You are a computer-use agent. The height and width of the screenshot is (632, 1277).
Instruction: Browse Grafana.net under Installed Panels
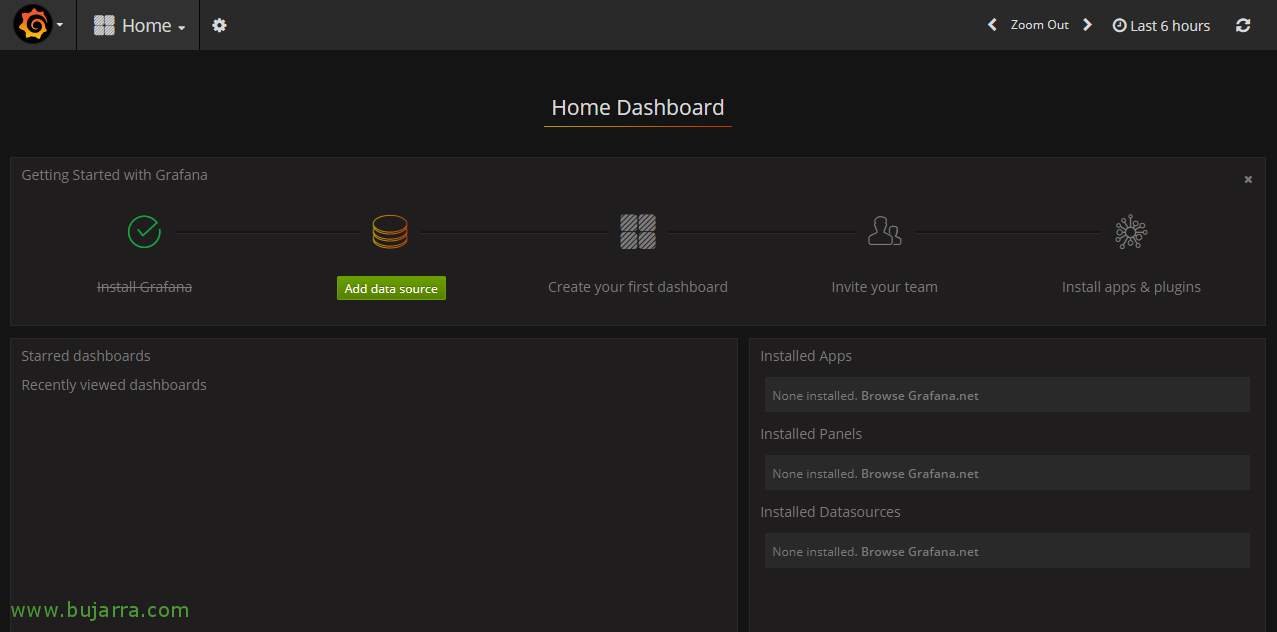point(920,474)
